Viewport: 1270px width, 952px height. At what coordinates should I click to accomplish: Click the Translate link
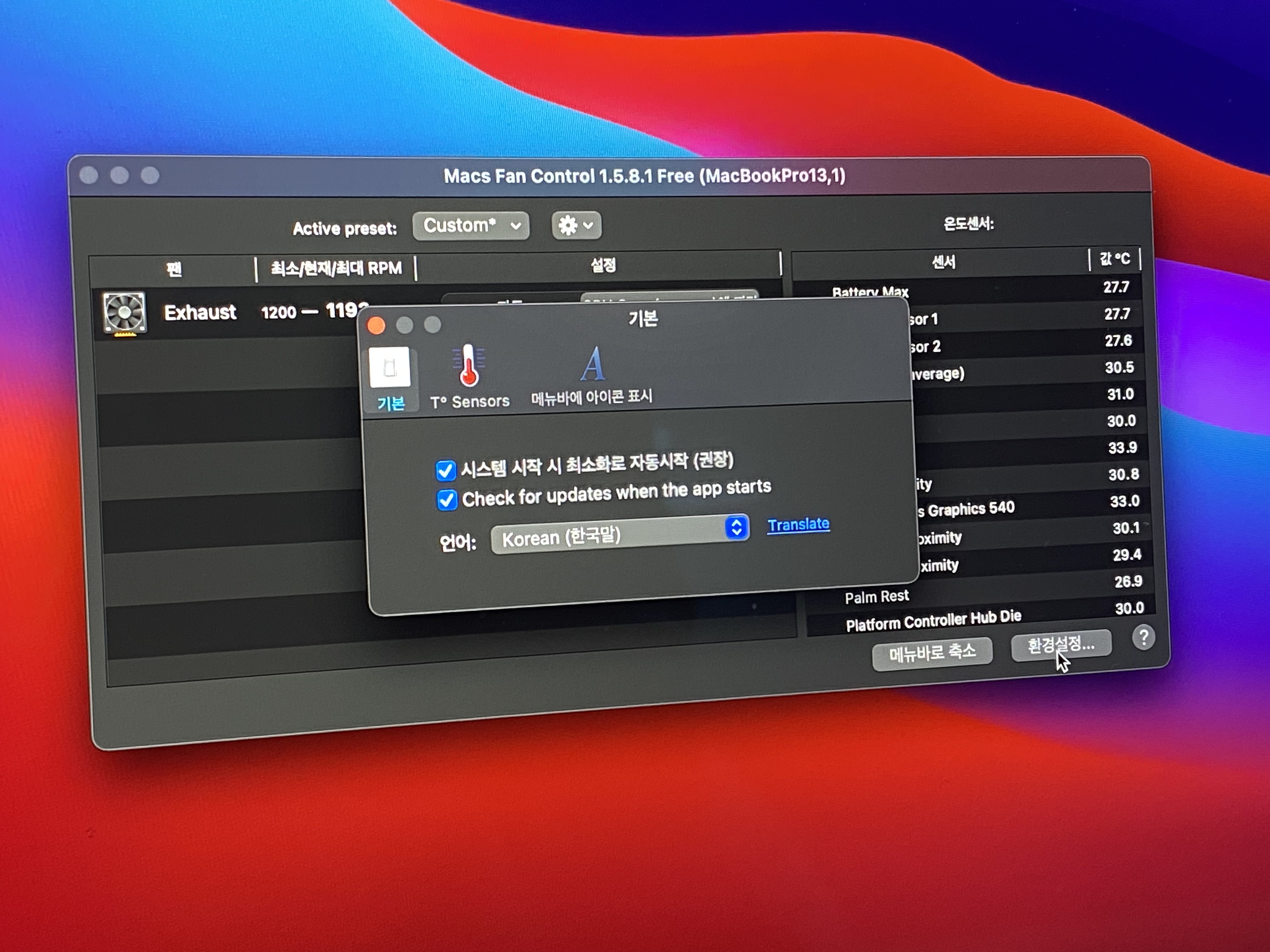[x=798, y=524]
